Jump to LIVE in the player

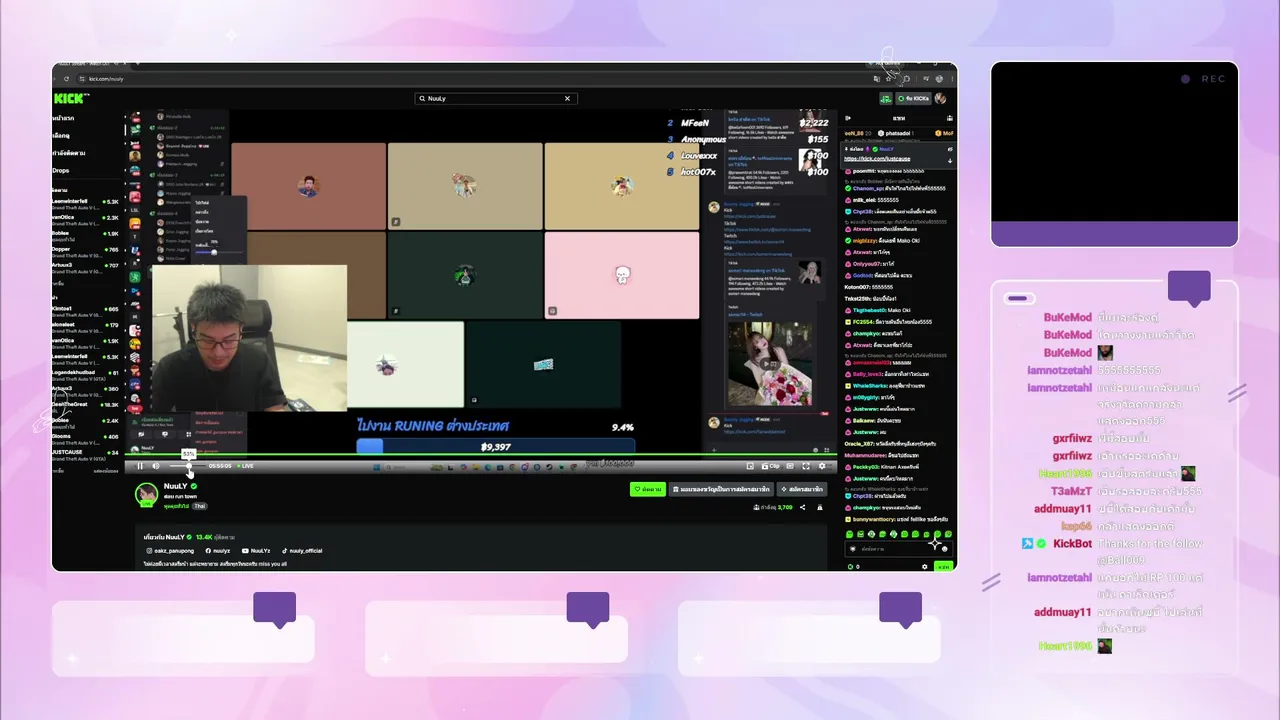[245, 466]
